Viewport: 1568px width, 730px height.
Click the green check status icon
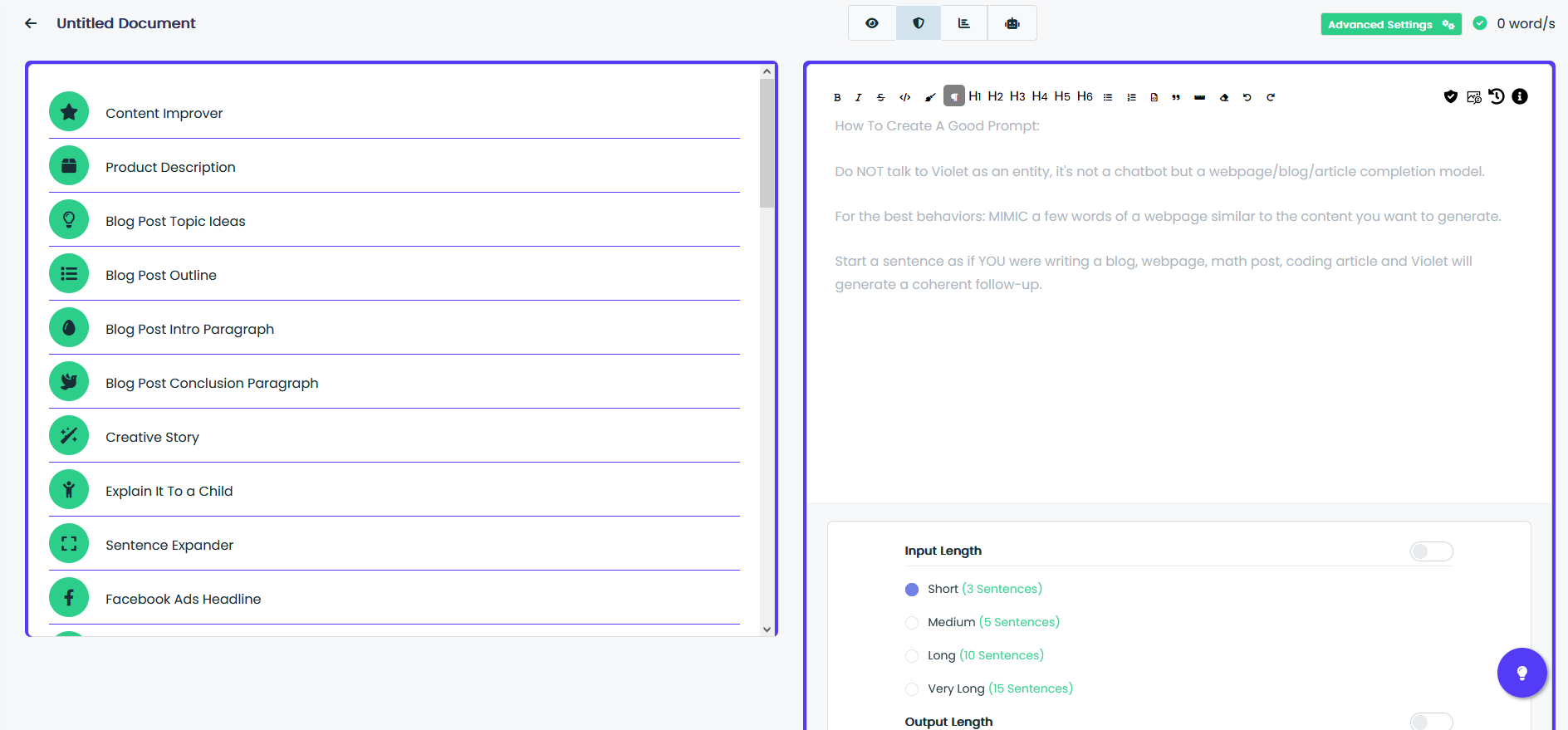[1480, 23]
